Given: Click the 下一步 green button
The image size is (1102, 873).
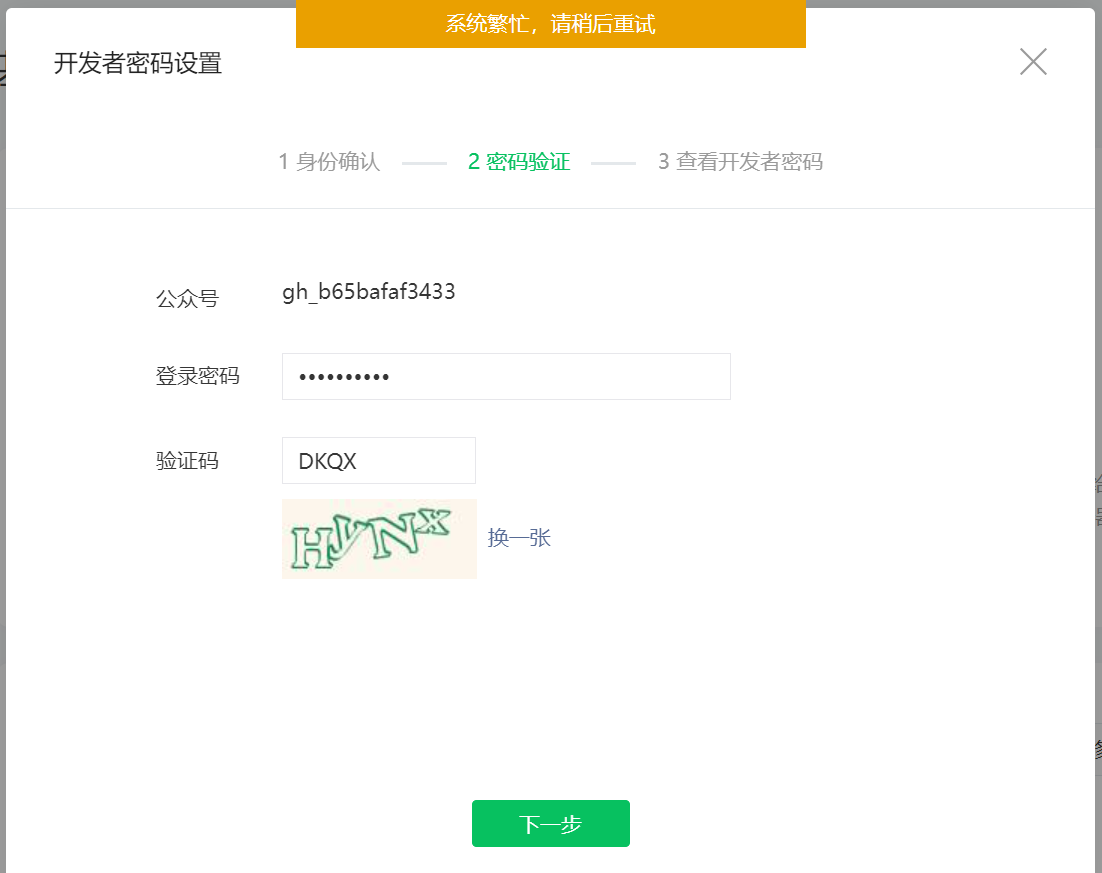Looking at the screenshot, I should [x=550, y=823].
